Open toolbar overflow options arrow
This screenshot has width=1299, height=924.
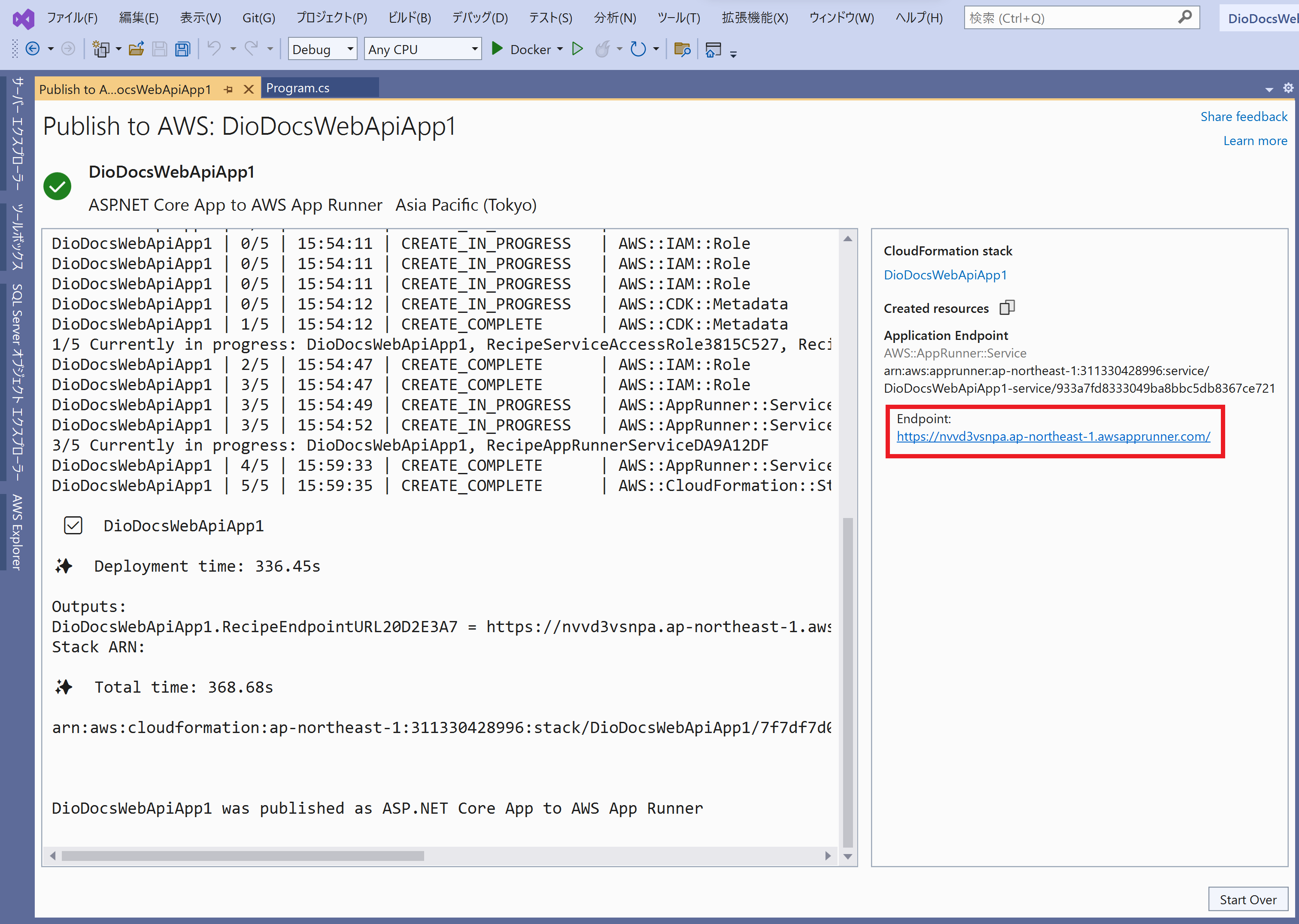click(x=734, y=54)
